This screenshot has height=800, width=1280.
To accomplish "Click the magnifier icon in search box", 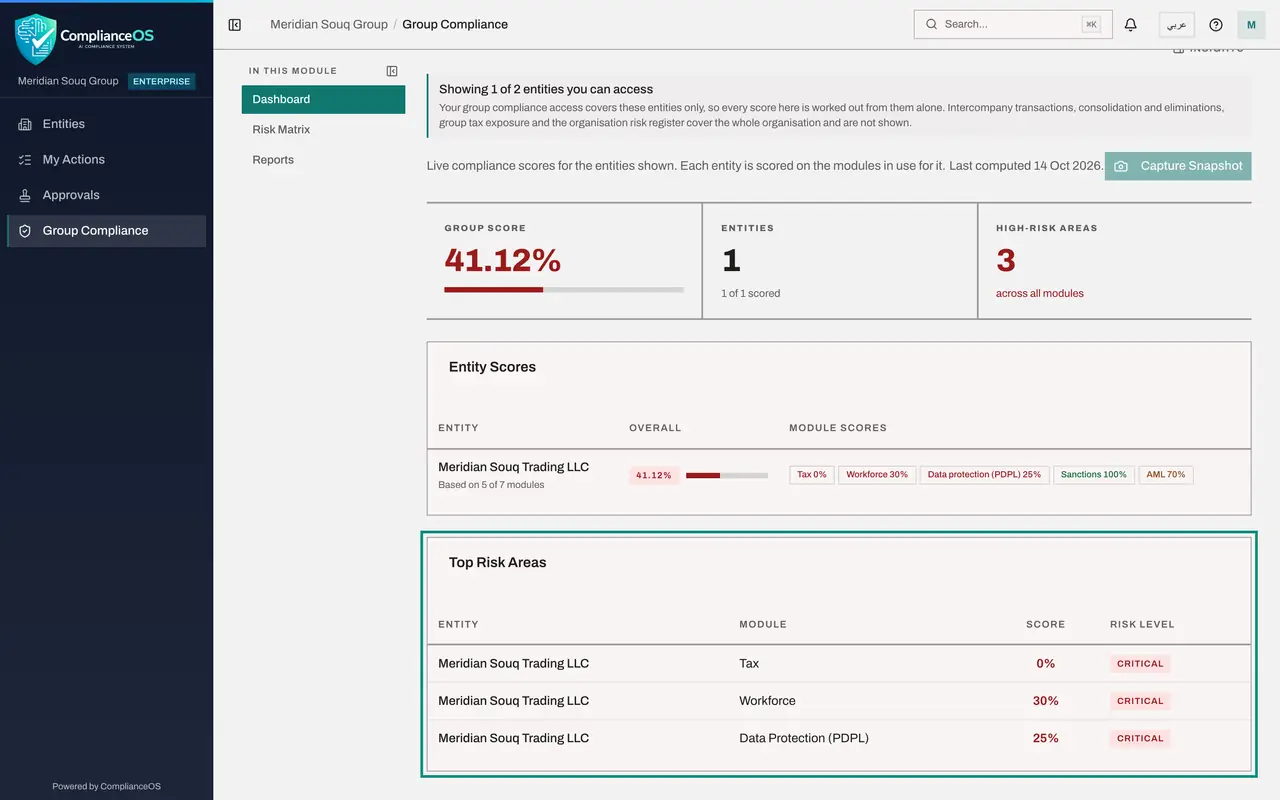I will point(932,24).
